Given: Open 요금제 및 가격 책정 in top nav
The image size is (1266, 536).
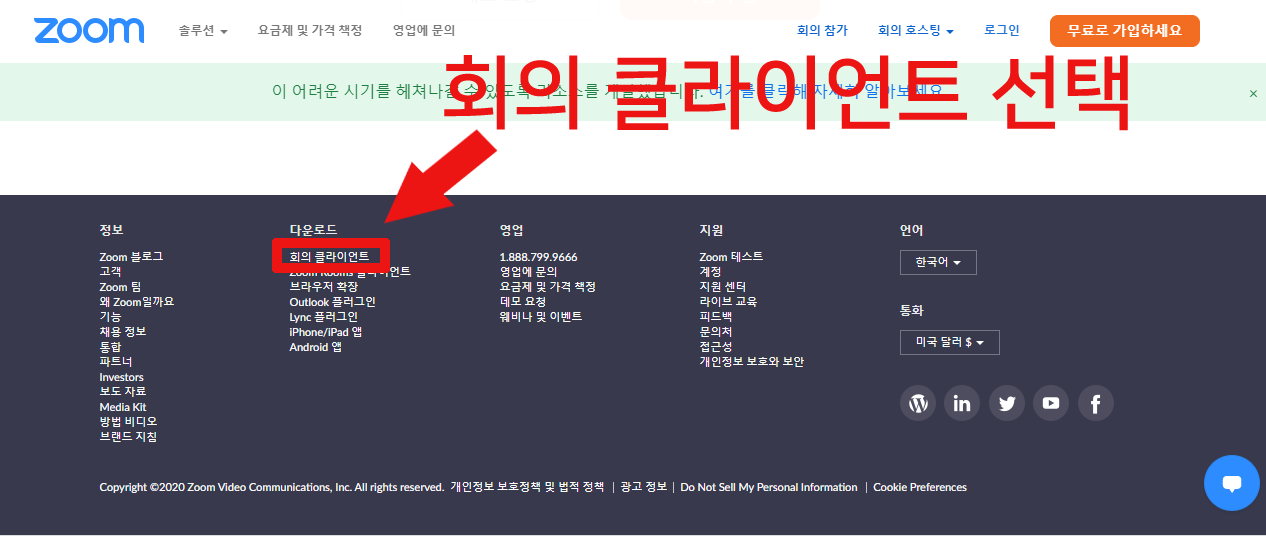Looking at the screenshot, I should [x=310, y=31].
